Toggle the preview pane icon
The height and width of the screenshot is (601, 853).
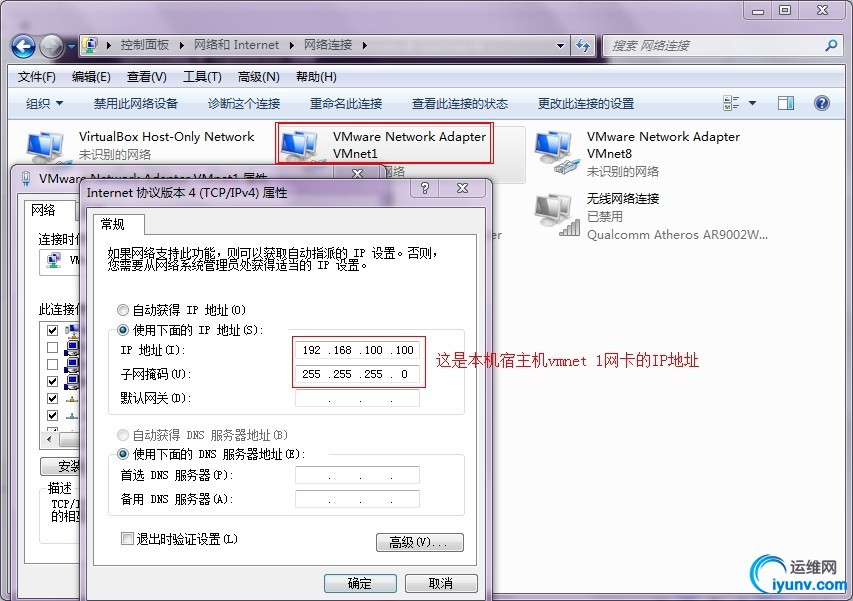786,103
